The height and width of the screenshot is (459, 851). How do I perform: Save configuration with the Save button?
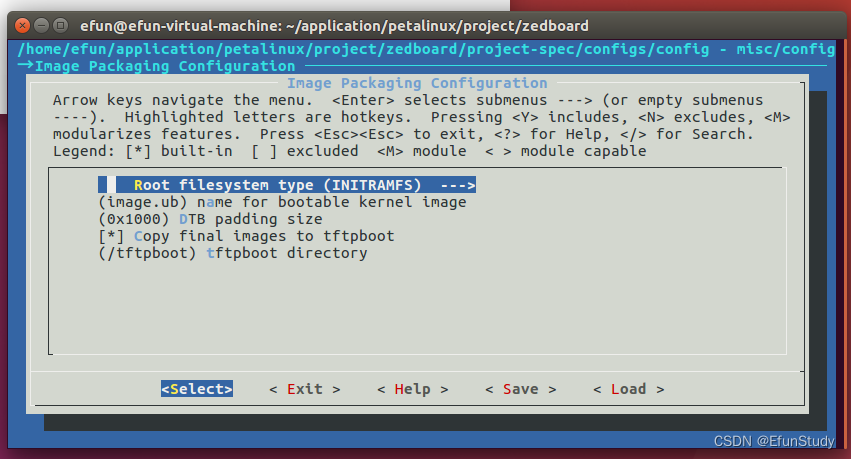520,389
